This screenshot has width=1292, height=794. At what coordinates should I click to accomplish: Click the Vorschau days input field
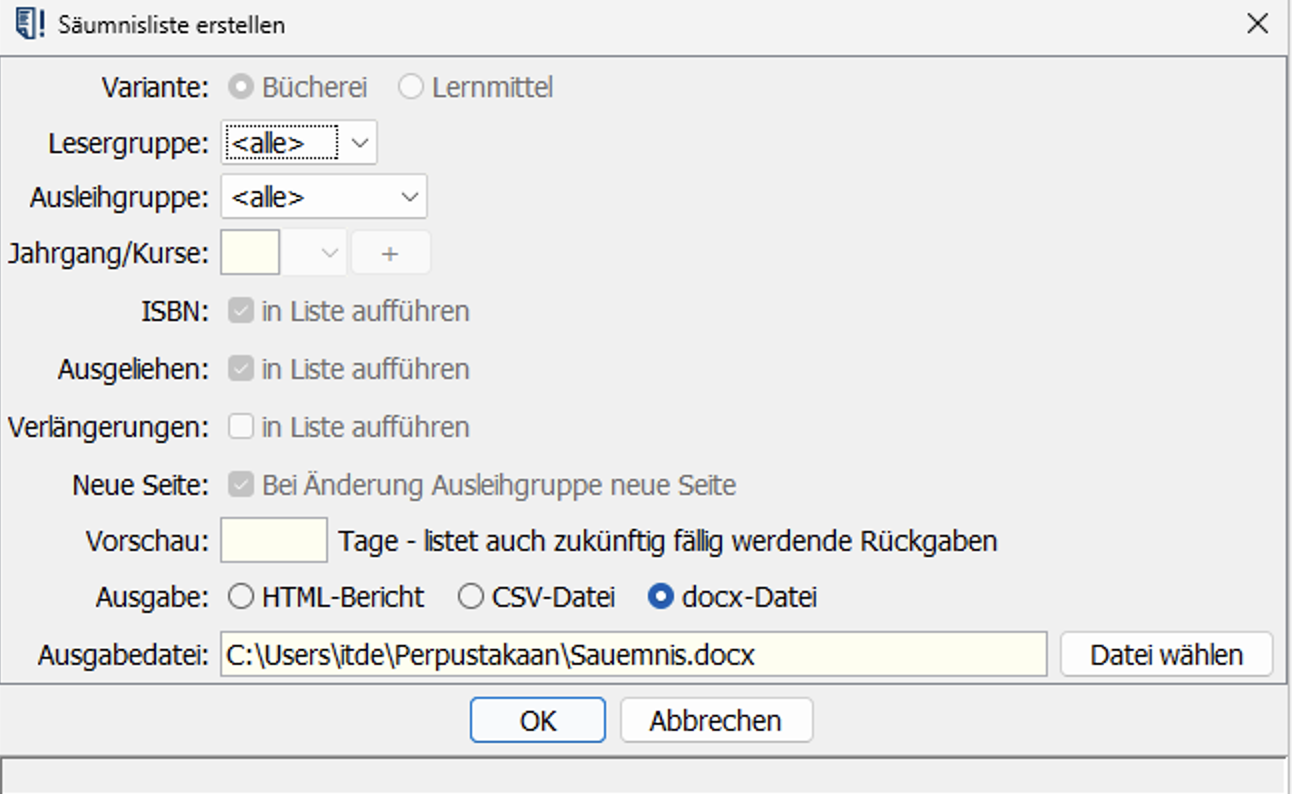(x=274, y=541)
